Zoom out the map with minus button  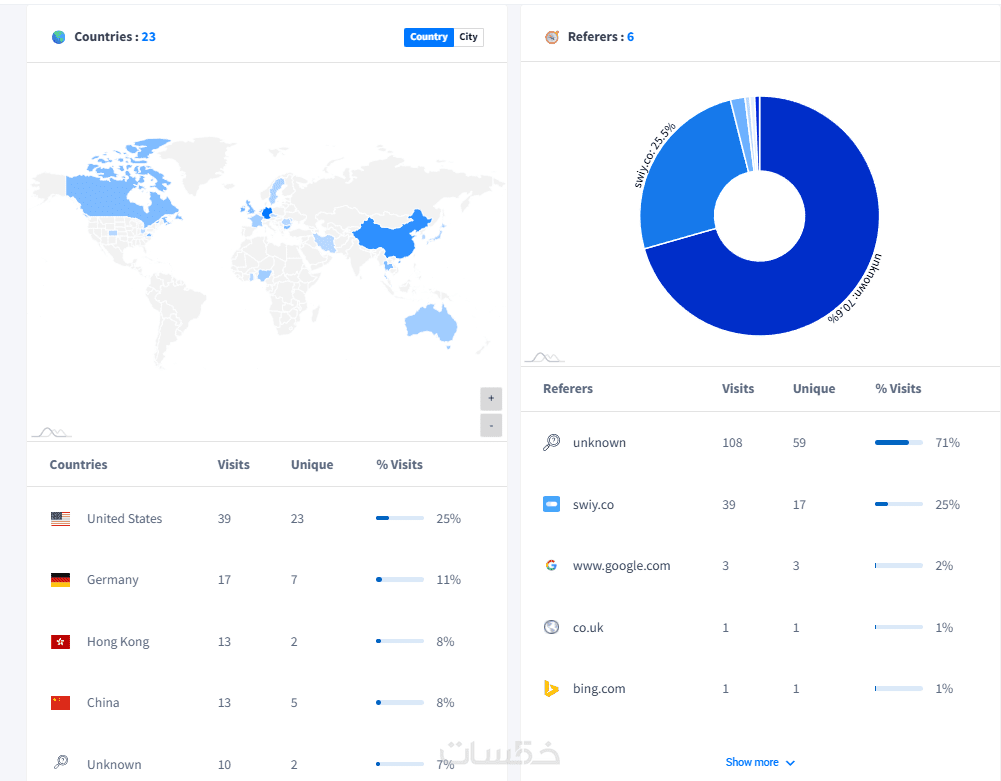point(491,425)
